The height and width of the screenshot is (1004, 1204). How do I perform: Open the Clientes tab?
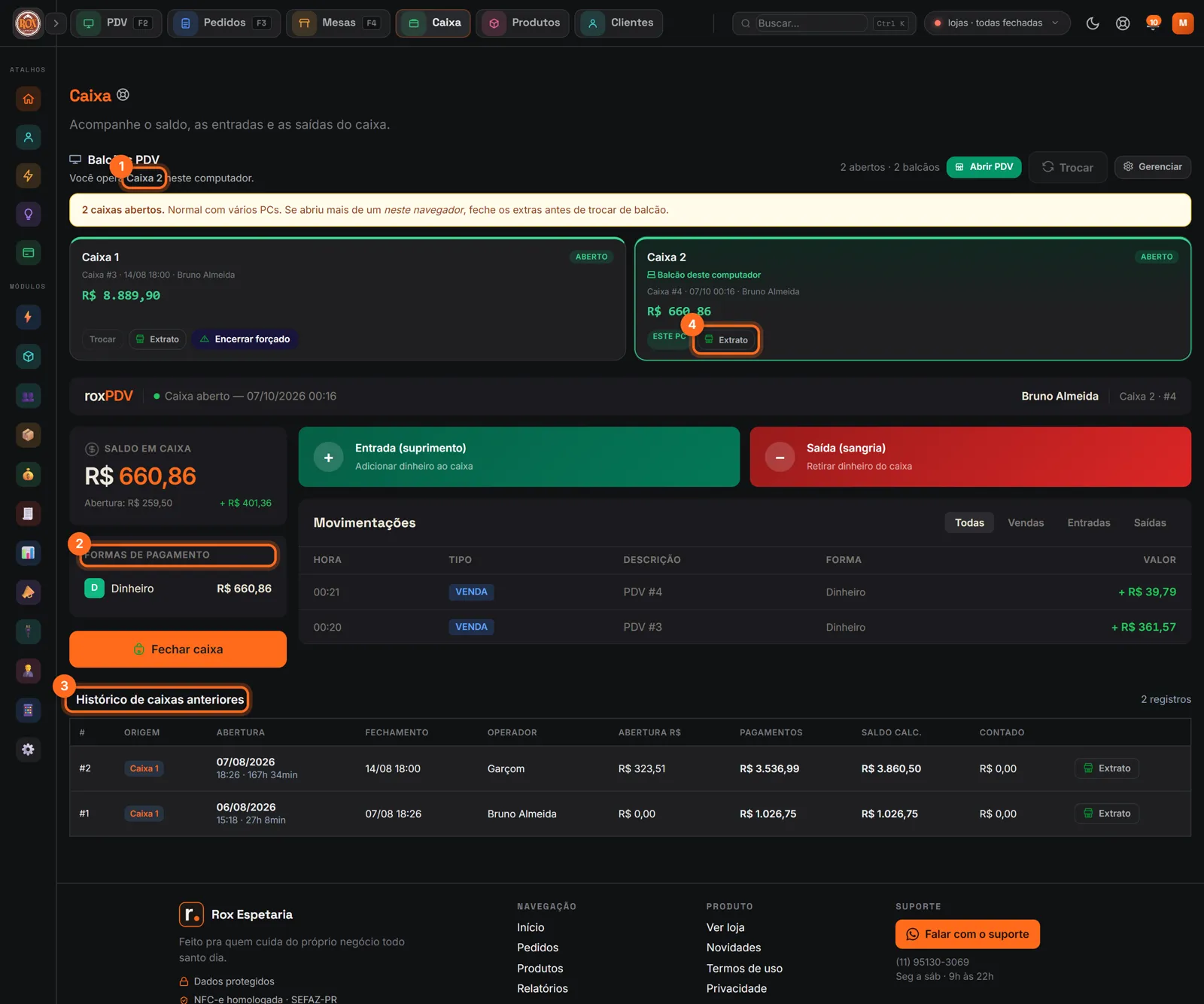619,23
